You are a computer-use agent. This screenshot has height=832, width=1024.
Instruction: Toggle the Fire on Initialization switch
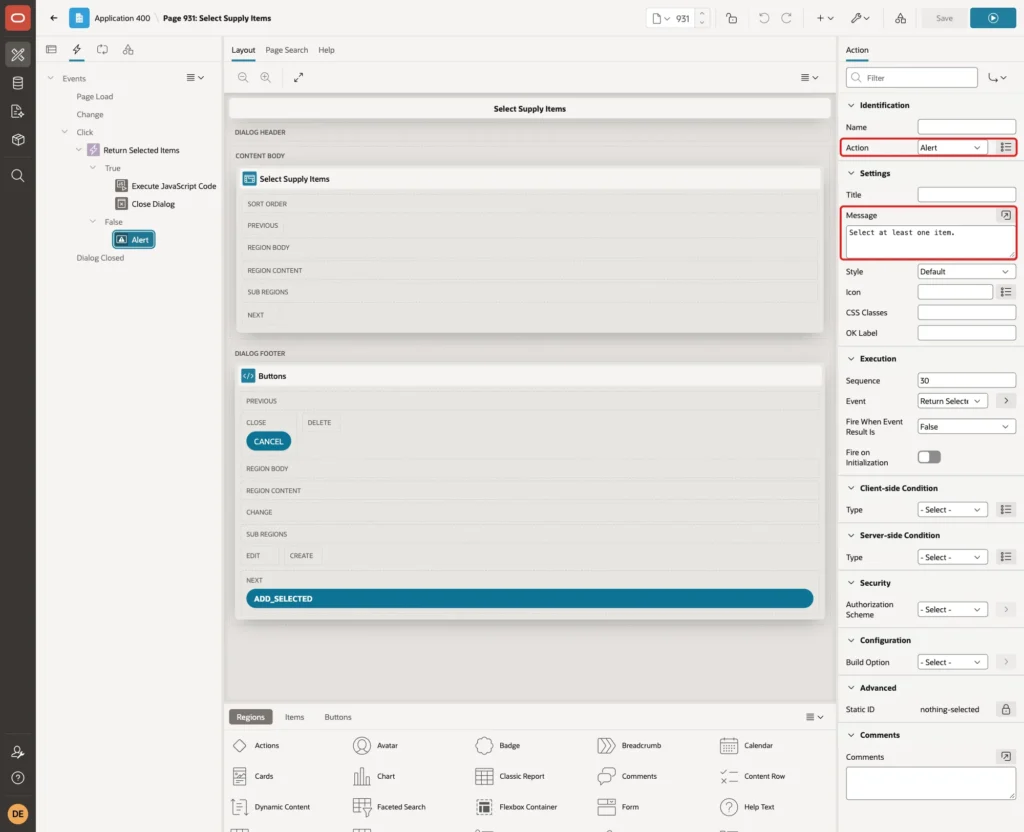coord(929,457)
